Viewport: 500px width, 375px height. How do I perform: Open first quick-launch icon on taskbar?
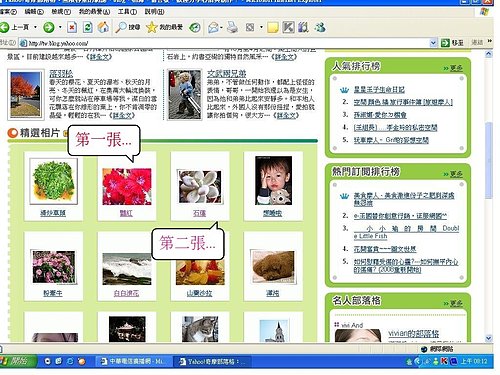click(47, 361)
